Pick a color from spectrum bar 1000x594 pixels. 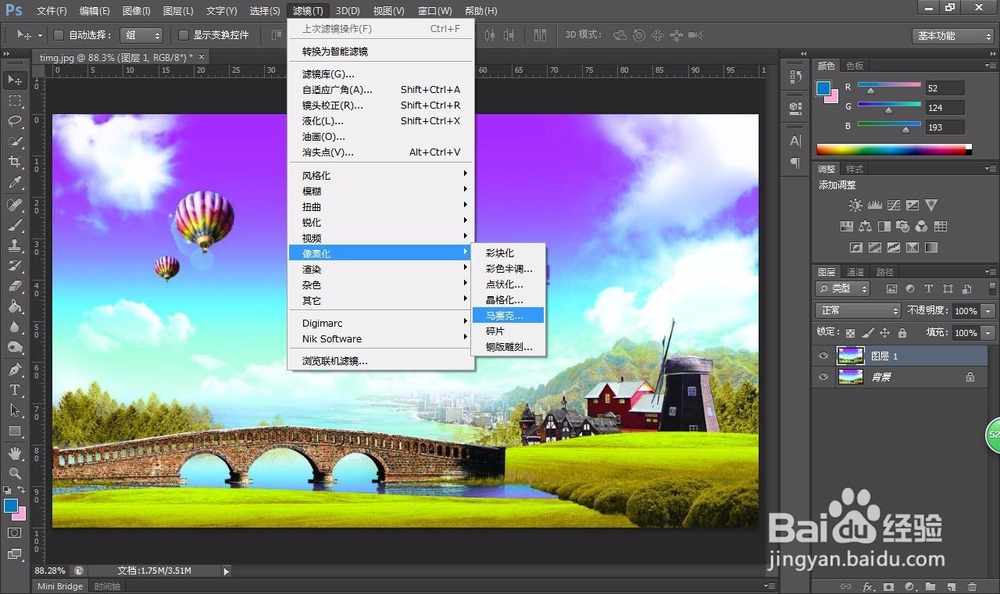point(893,150)
